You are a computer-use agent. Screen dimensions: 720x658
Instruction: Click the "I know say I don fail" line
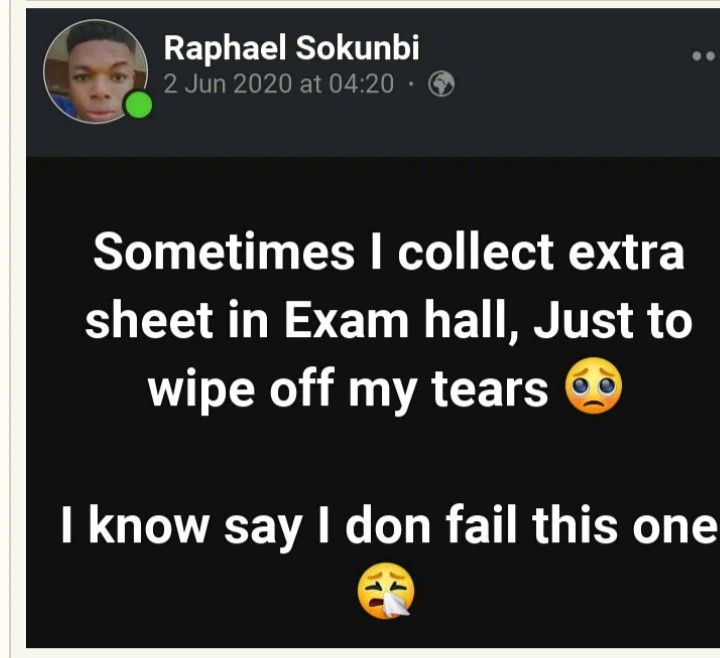290,525
